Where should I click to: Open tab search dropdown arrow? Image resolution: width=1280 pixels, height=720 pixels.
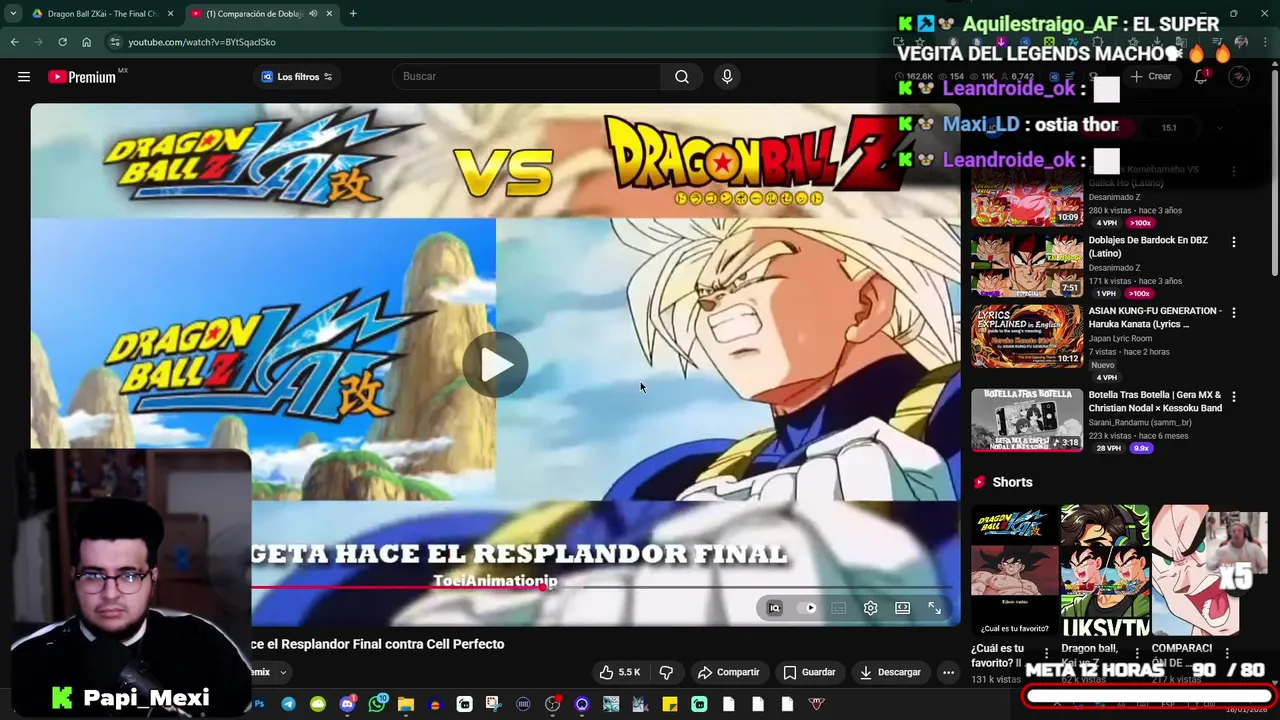(x=13, y=14)
